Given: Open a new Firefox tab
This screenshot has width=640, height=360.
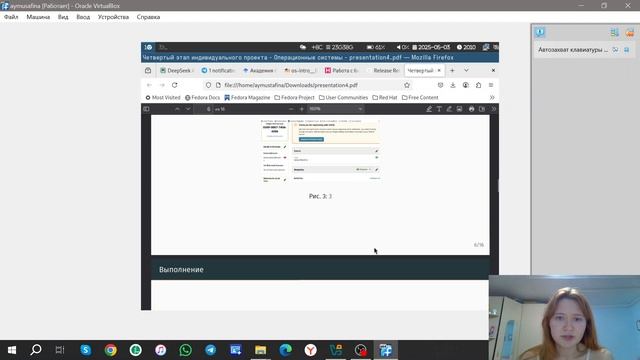Looking at the screenshot, I should [452, 71].
